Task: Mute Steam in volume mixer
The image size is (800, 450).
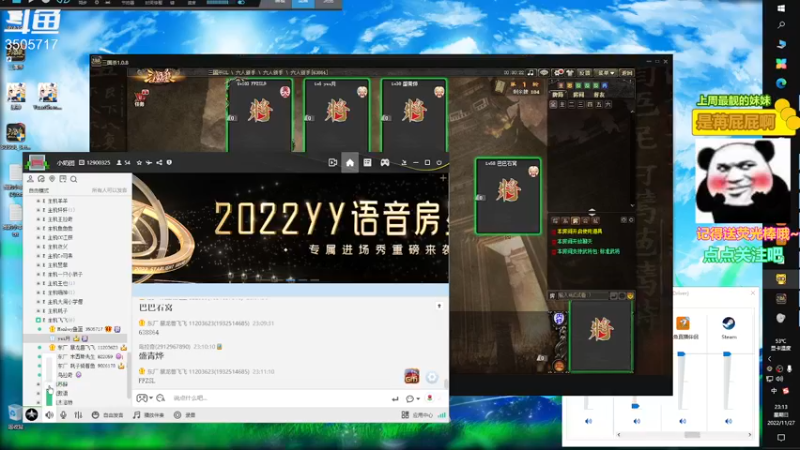Action: tap(728, 421)
